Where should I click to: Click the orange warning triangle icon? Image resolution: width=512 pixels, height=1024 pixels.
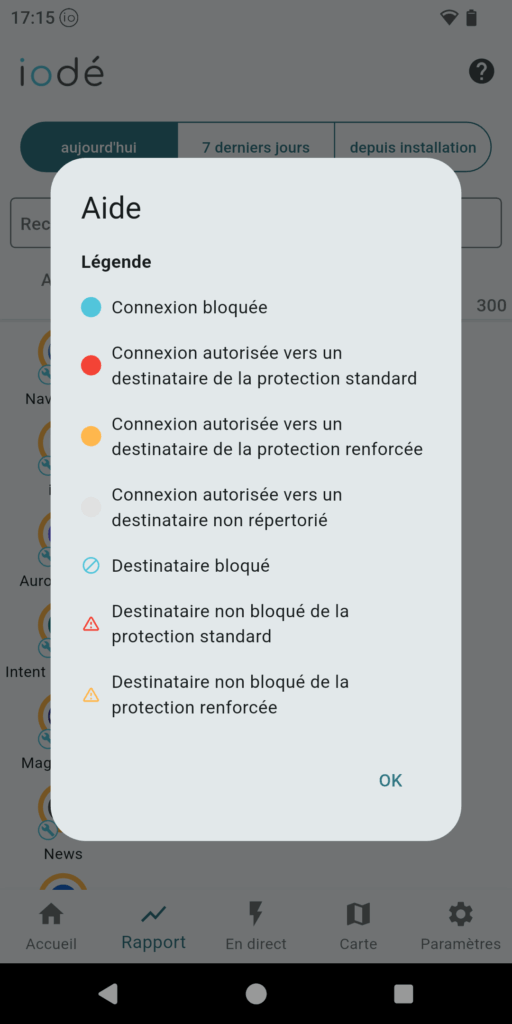(x=91, y=695)
